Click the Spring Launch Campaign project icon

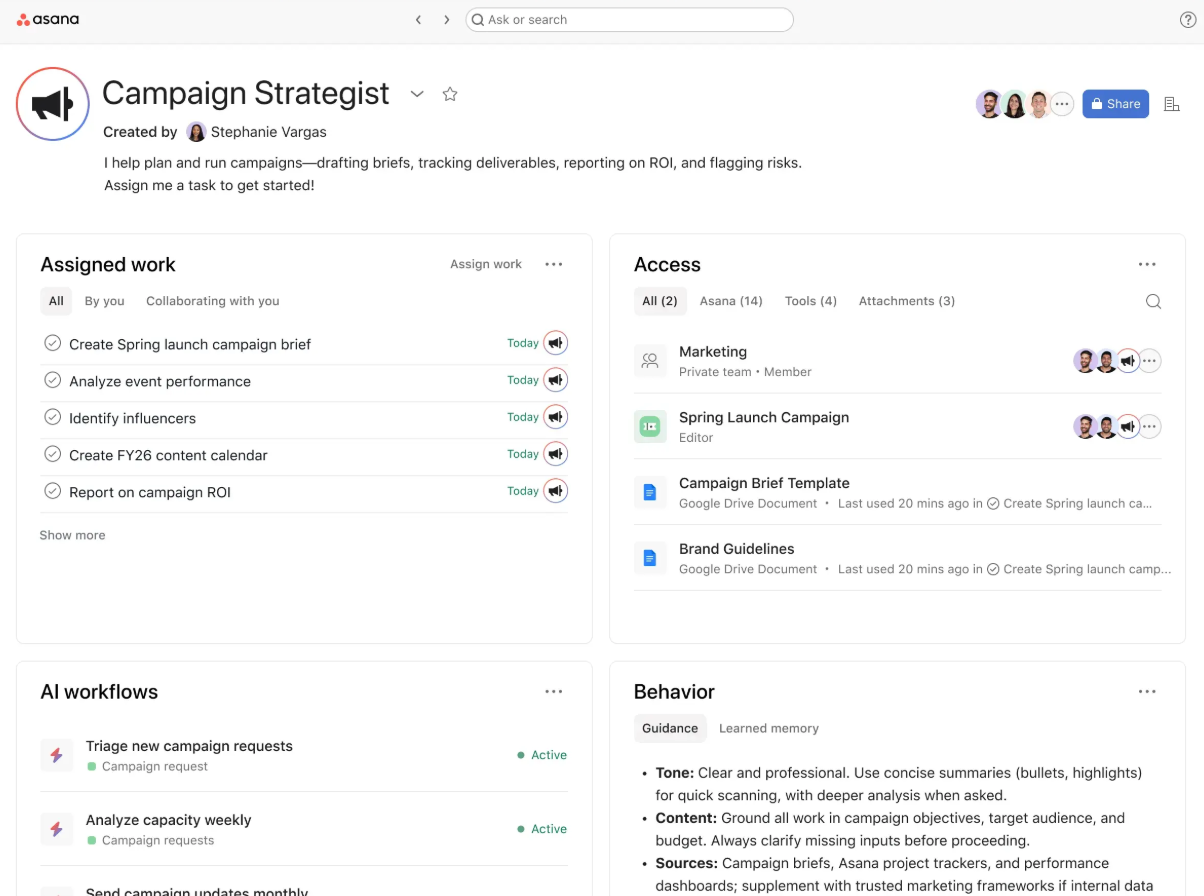click(650, 425)
